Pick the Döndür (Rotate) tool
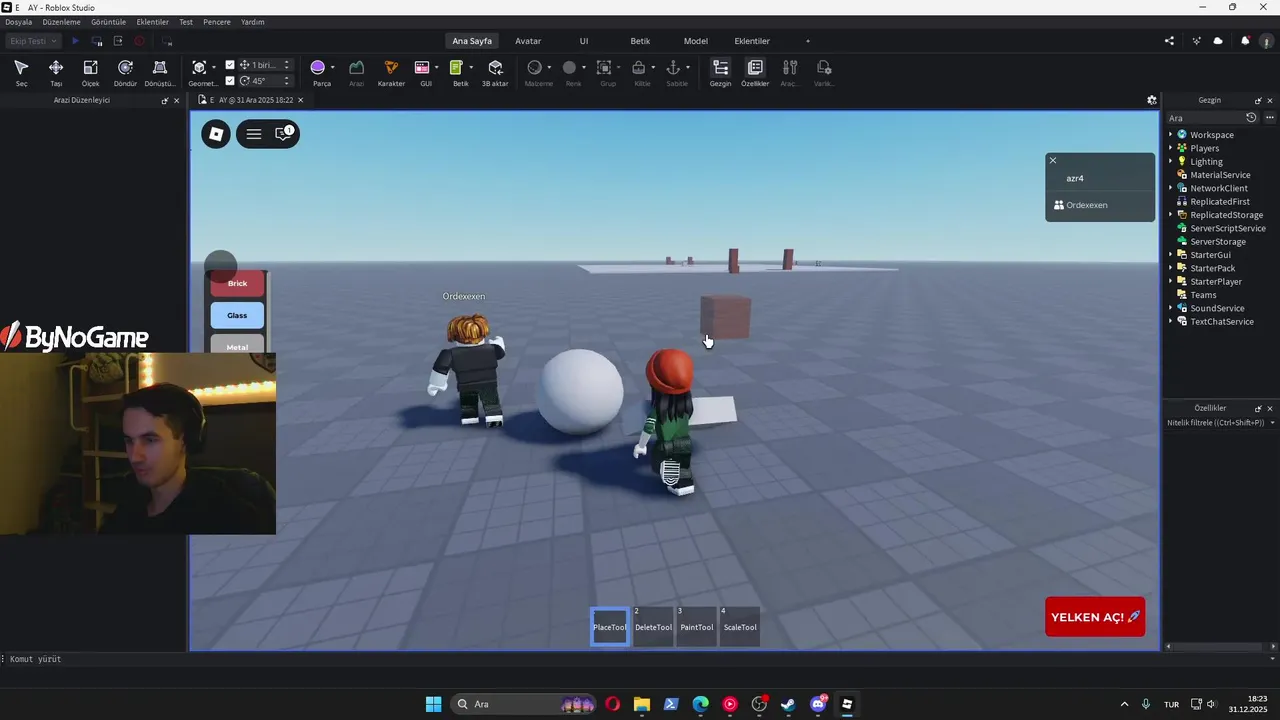 (125, 72)
